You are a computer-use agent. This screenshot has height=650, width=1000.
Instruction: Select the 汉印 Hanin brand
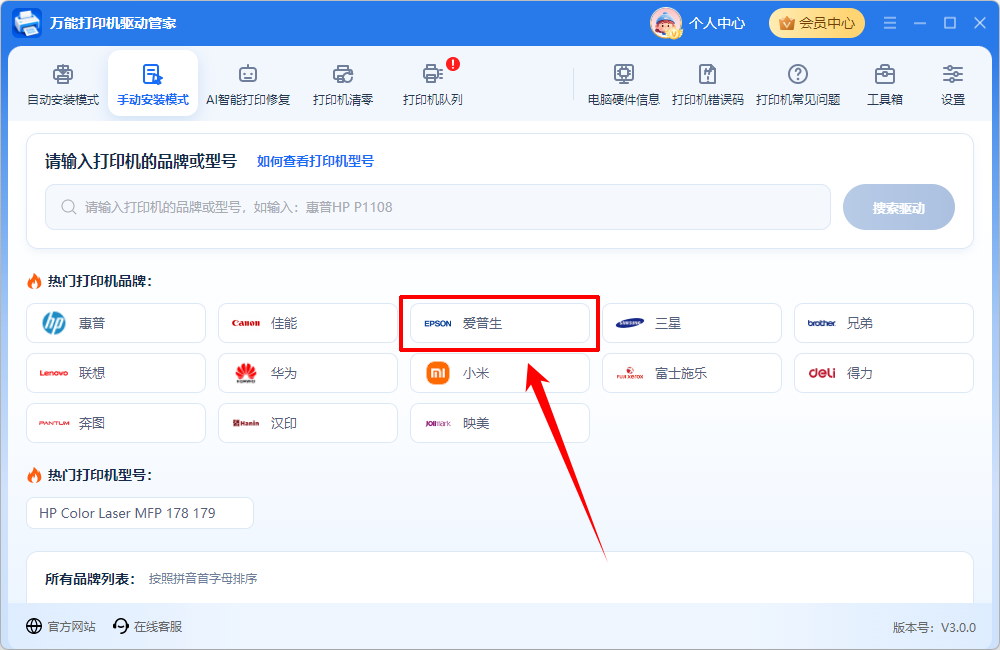[x=308, y=423]
